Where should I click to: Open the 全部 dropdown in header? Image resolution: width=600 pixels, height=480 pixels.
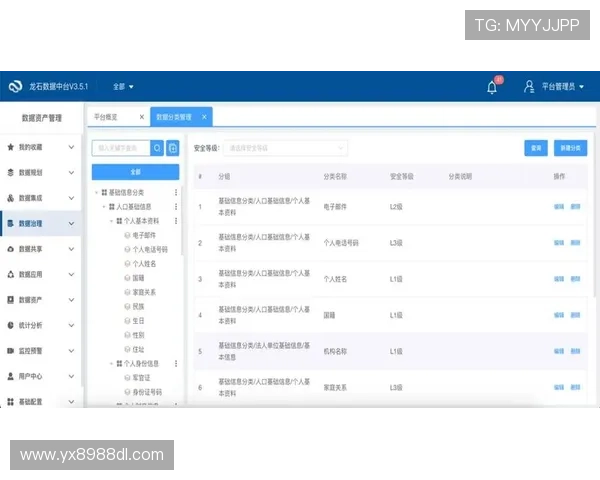(x=123, y=87)
